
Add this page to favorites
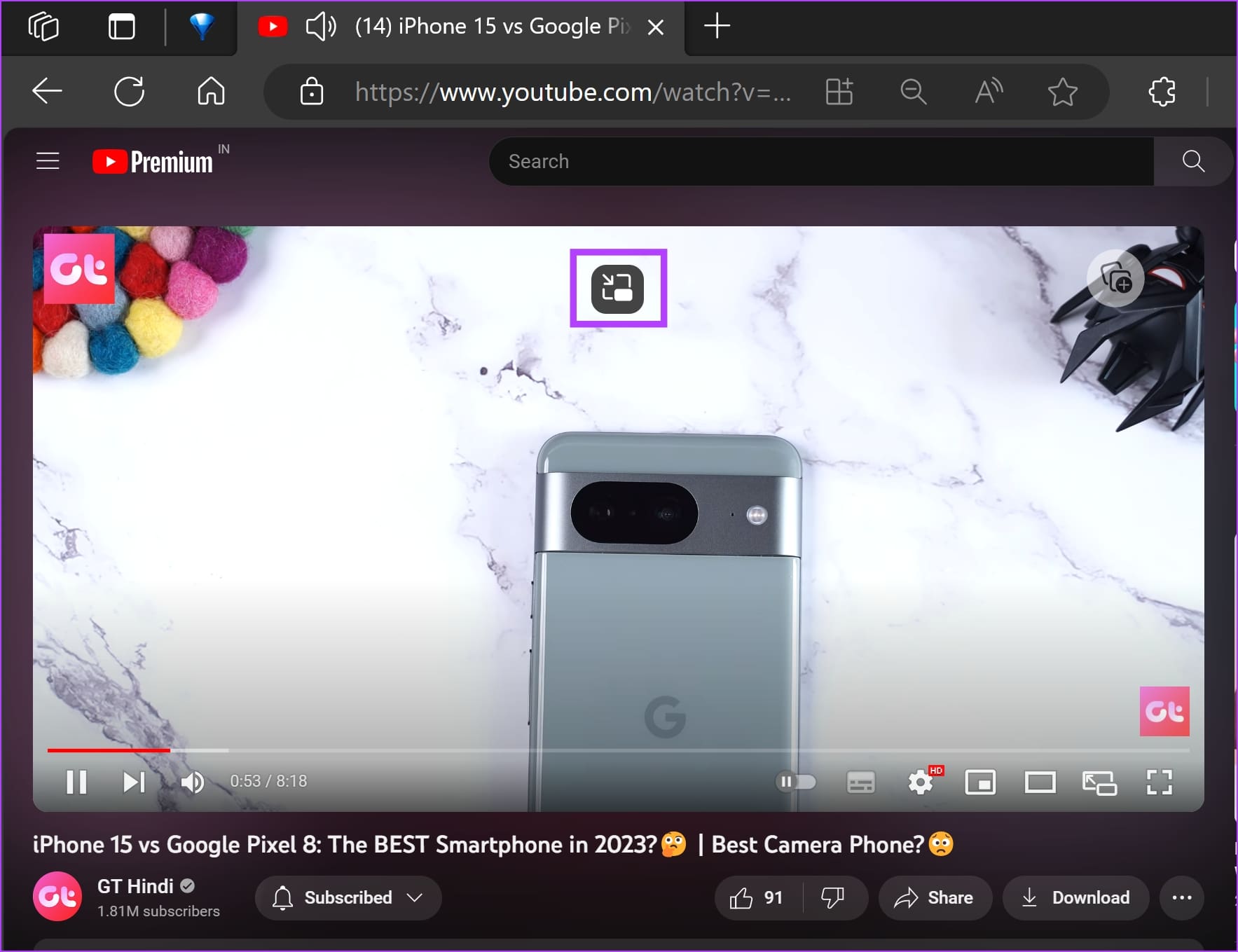[1063, 92]
